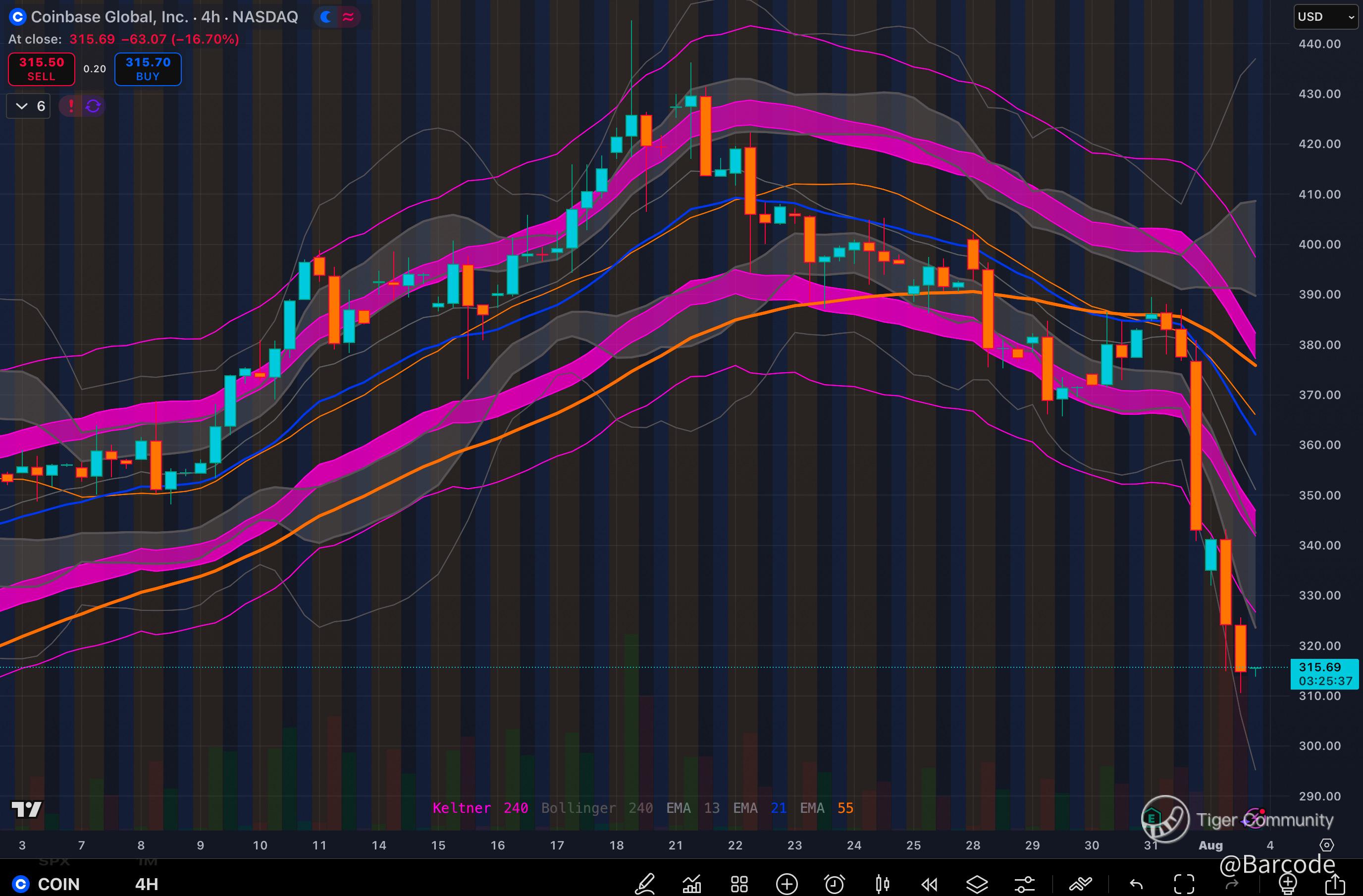Click the add symbol plus icon
The width and height of the screenshot is (1363, 896).
click(x=787, y=884)
